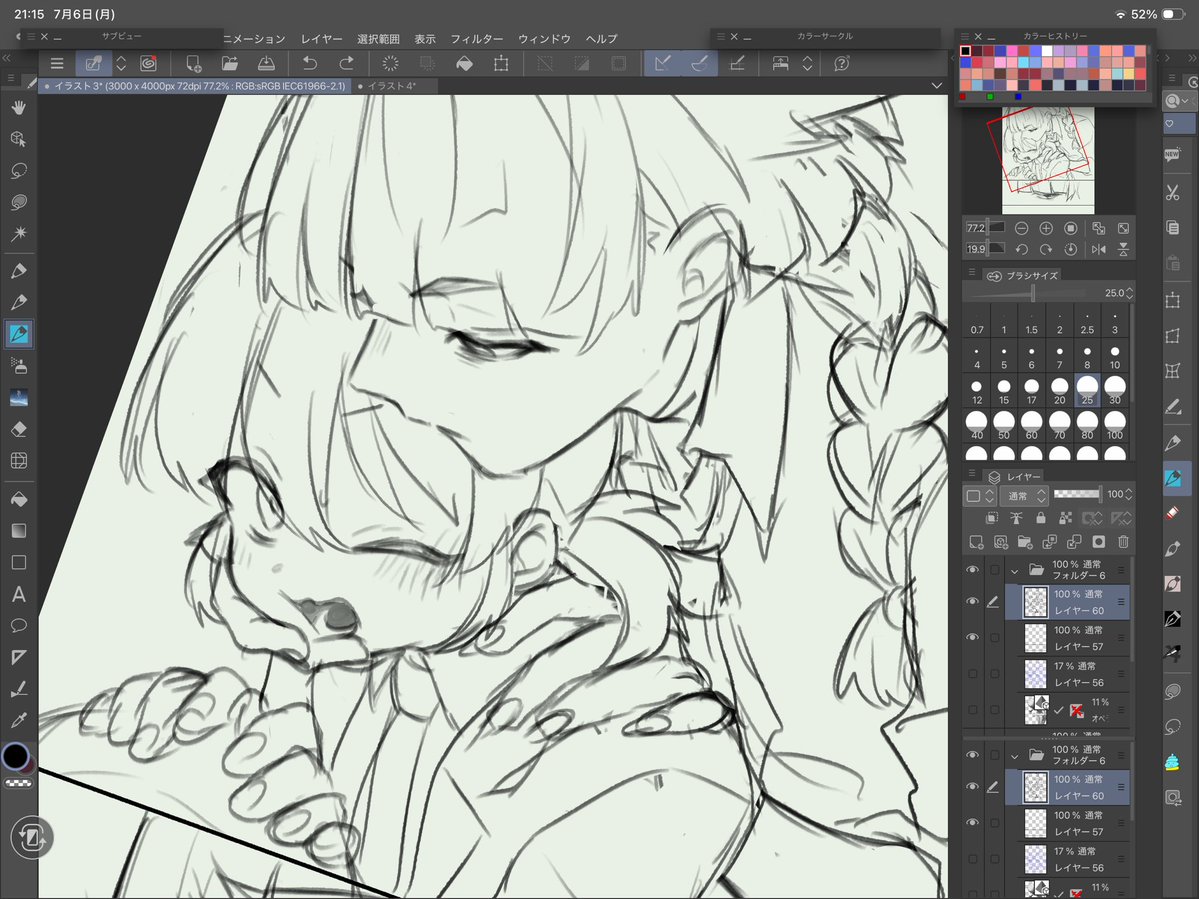The height and width of the screenshot is (899, 1199).
Task: Create a new canvas from command bar
Action: point(193,63)
